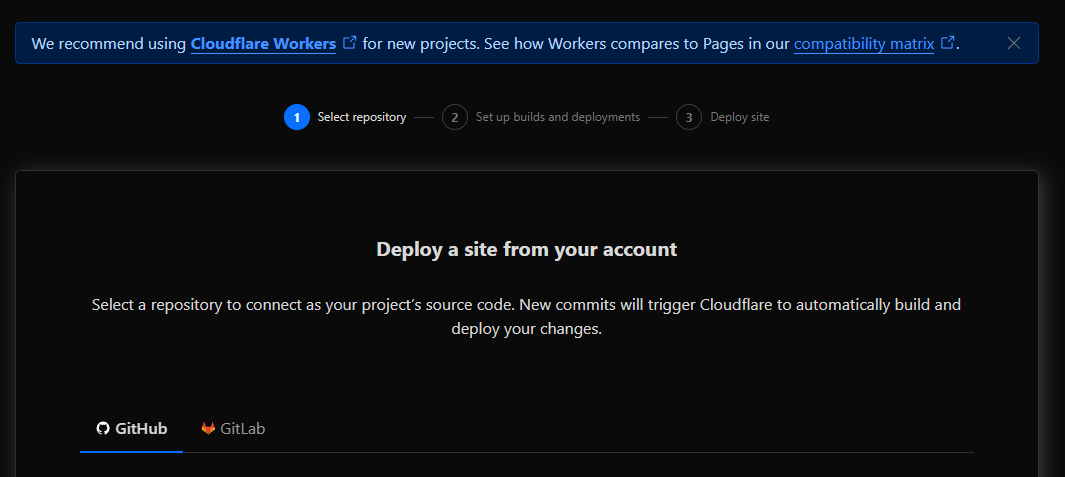Click the "Deploy a site from your account" heading

point(526,249)
